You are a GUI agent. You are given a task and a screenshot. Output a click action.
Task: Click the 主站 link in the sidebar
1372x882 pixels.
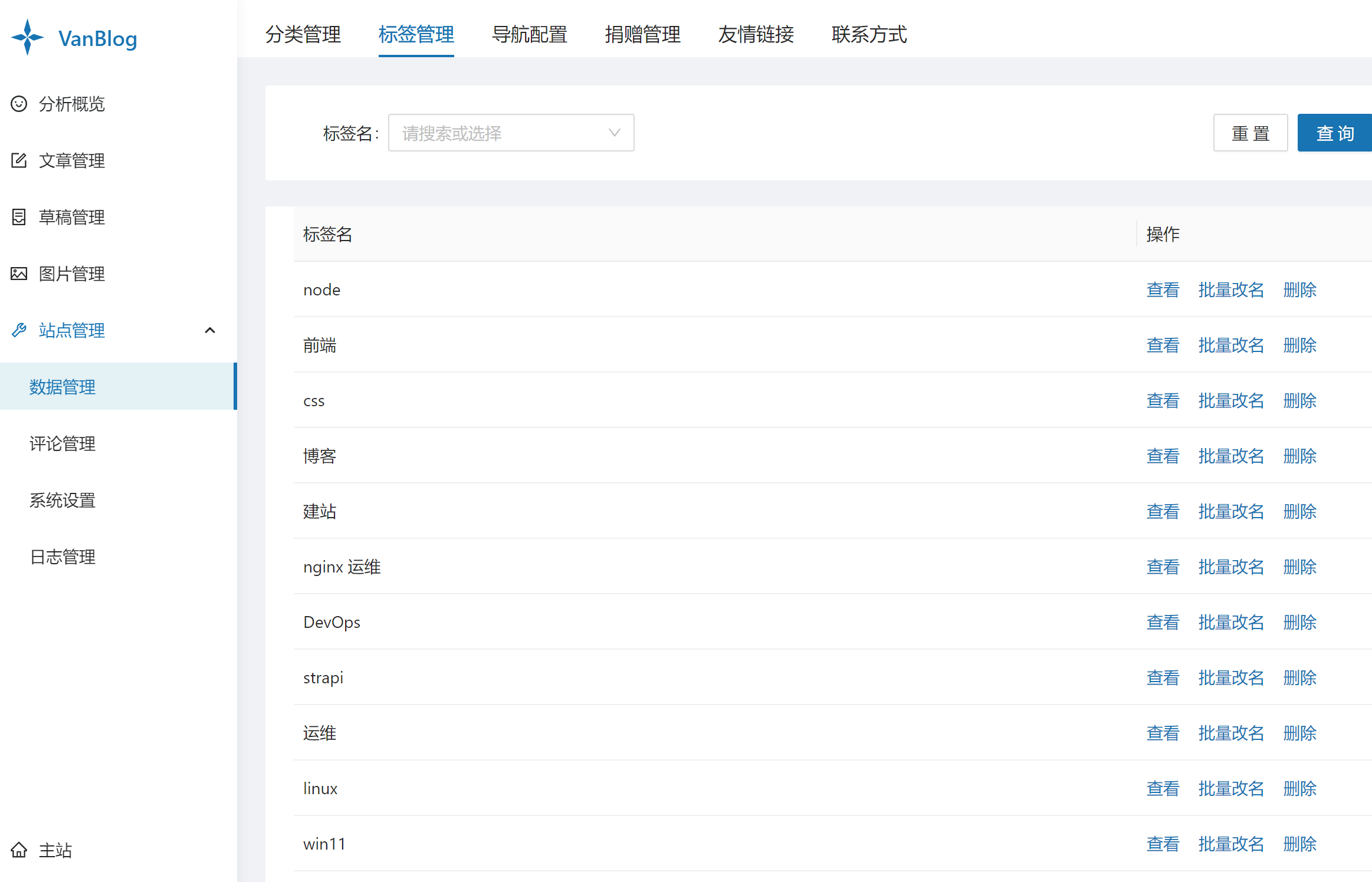pos(55,850)
